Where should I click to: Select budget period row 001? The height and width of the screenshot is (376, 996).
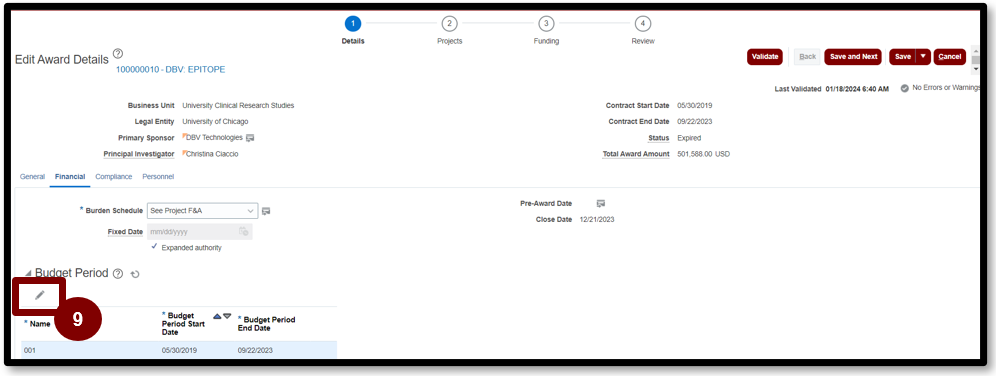point(179,350)
